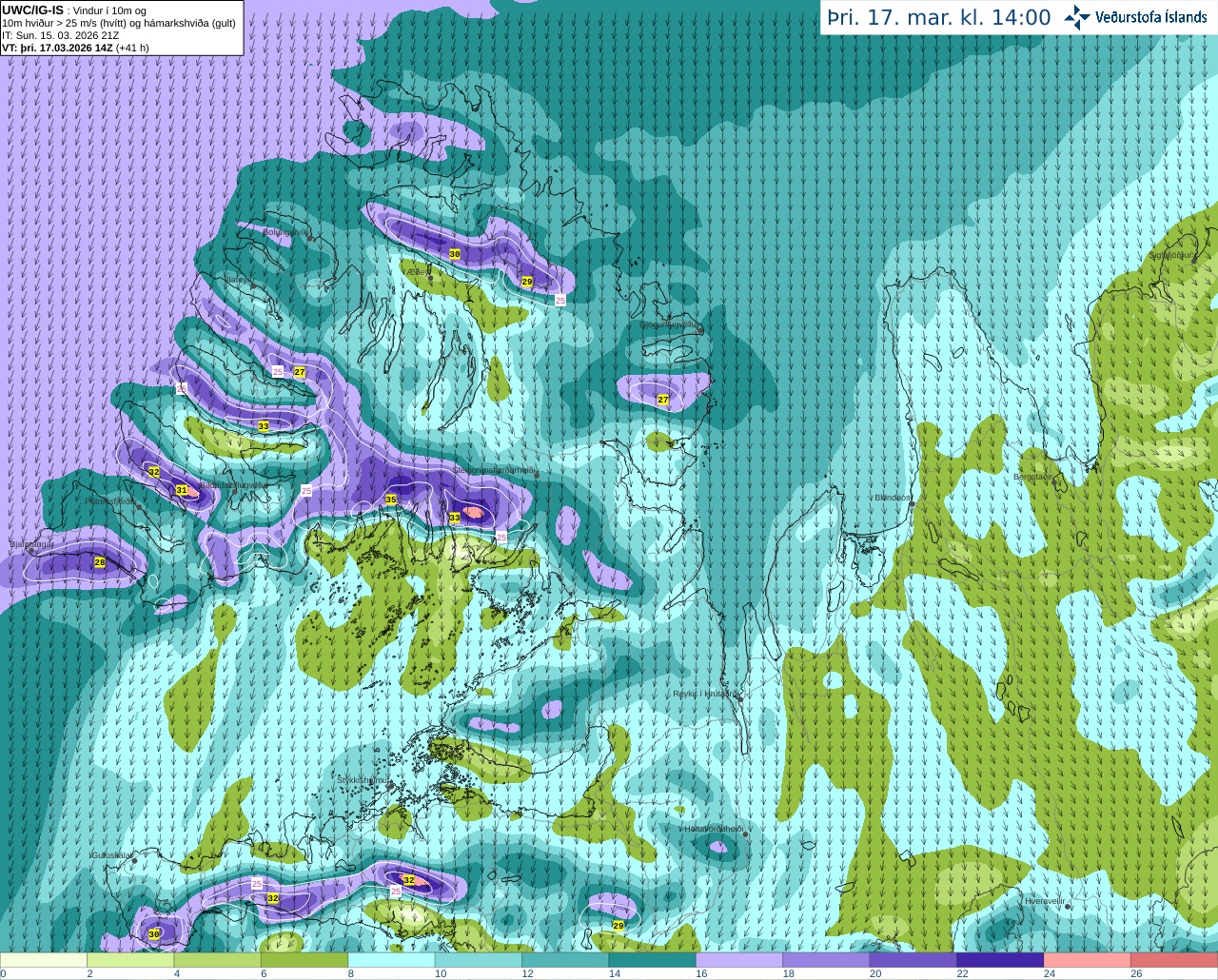Click the green 4–6 legend swatch
The image size is (1218, 980).
(x=218, y=960)
